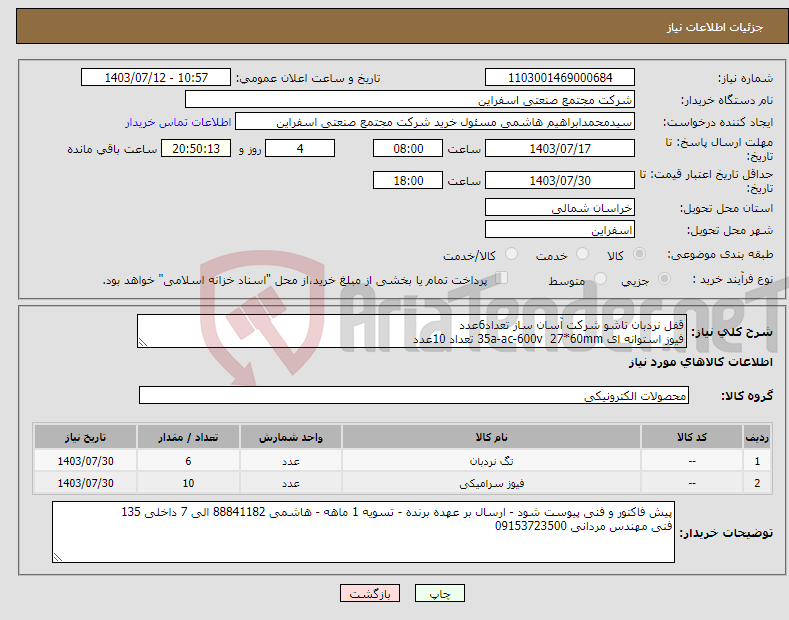Screen dimensions: 789x620
Task: Click the remaining time field 20:50:13
Action: (196, 148)
